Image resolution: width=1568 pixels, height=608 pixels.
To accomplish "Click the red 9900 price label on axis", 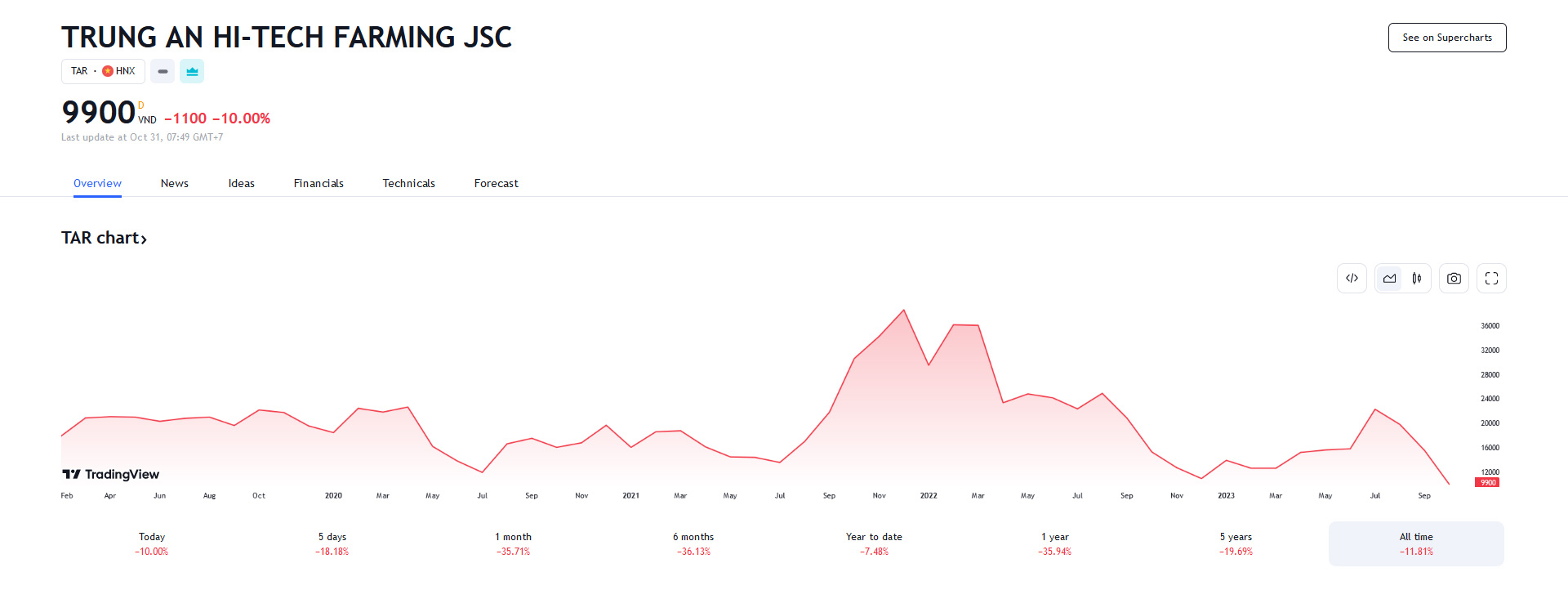I will 1487,483.
